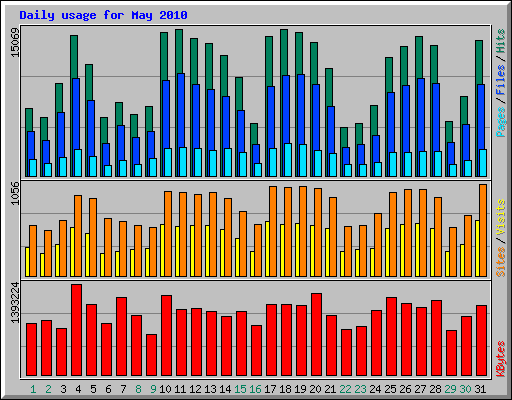Viewport: 512px width, 400px height.
Task: Select day 26 on the x-axis
Action: pyautogui.click(x=405, y=389)
